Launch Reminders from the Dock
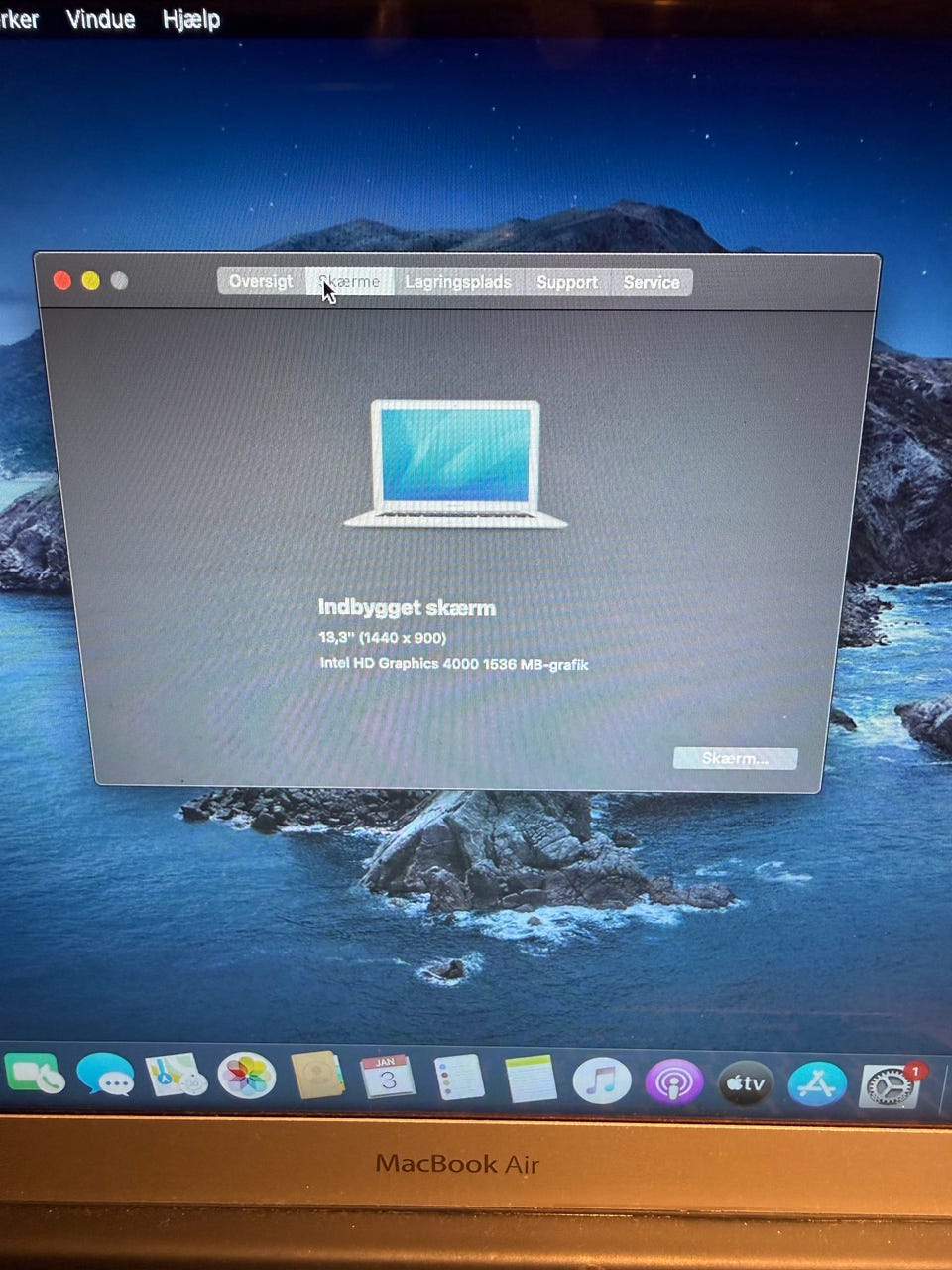 tap(459, 1079)
